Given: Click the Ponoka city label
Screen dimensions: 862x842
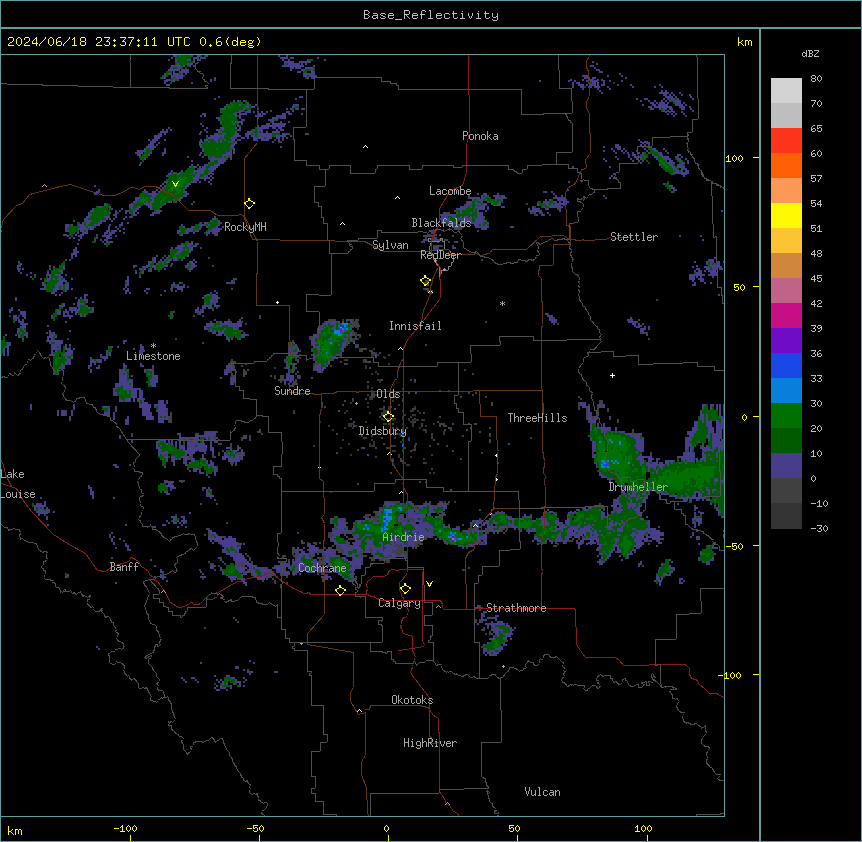Looking at the screenshot, I should click(480, 136).
